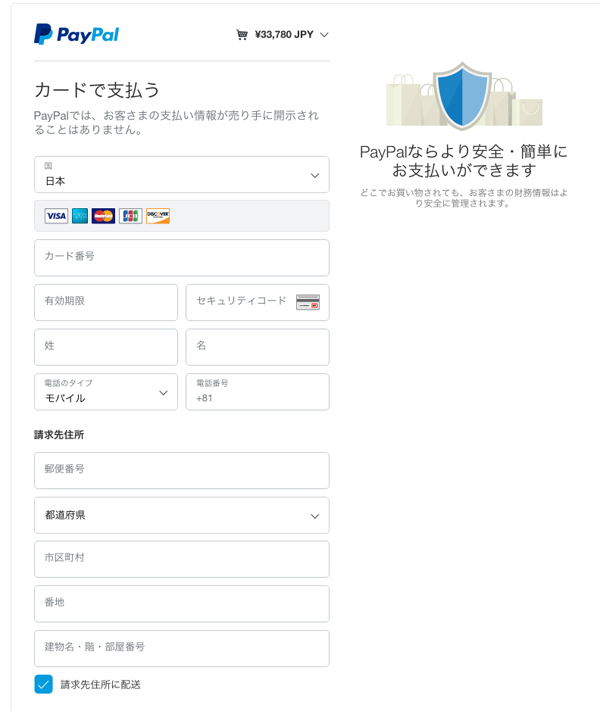This screenshot has height=711, width=600.
Task: Open the 都道府県 prefecture dropdown
Action: (182, 515)
